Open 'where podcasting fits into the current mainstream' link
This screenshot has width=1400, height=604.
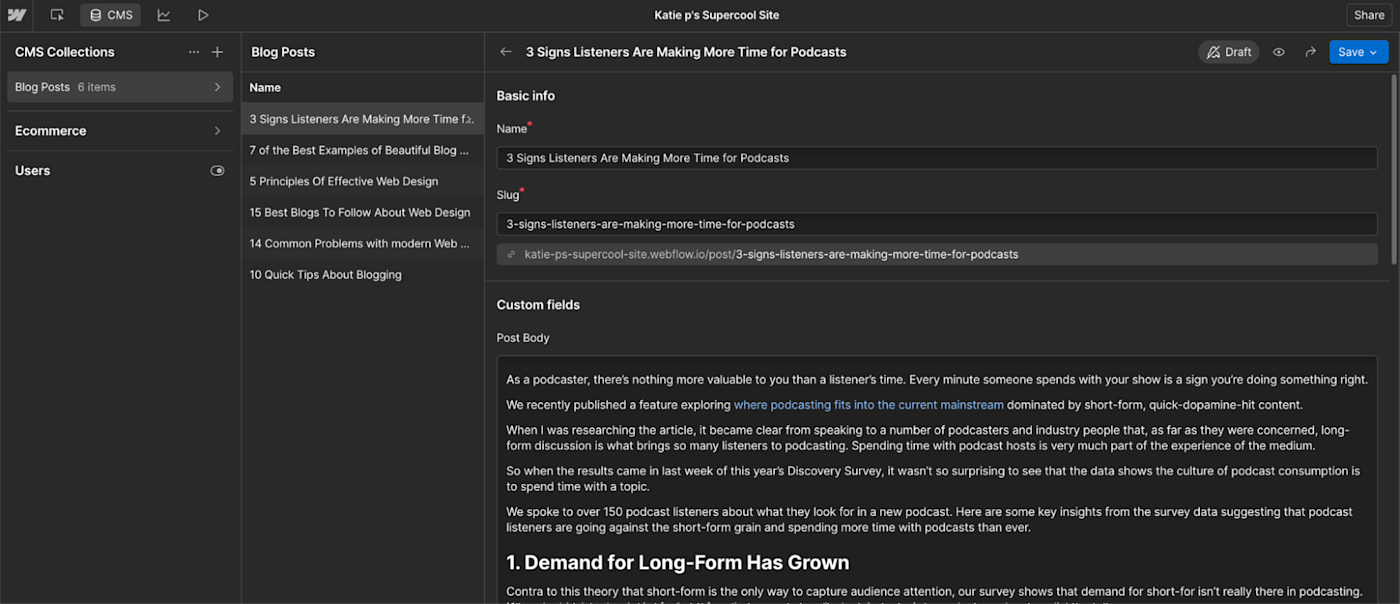pos(868,405)
